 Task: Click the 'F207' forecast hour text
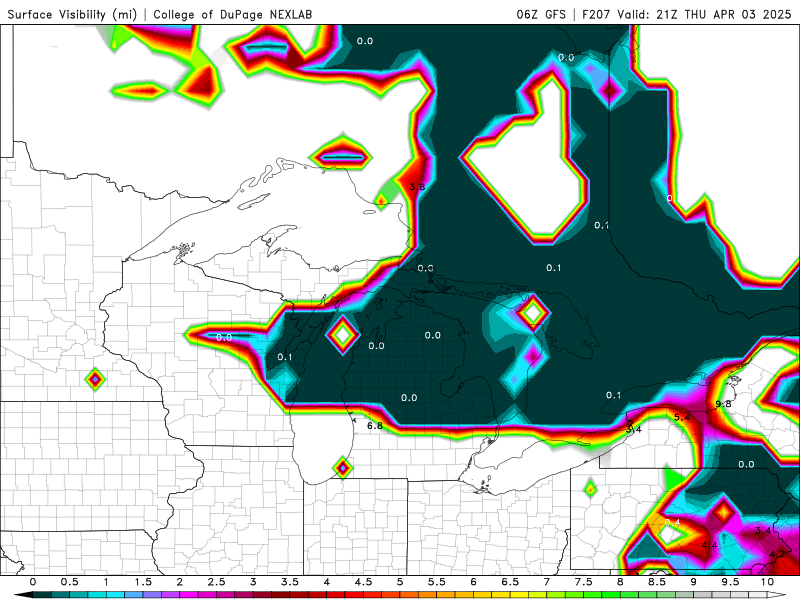[596, 14]
